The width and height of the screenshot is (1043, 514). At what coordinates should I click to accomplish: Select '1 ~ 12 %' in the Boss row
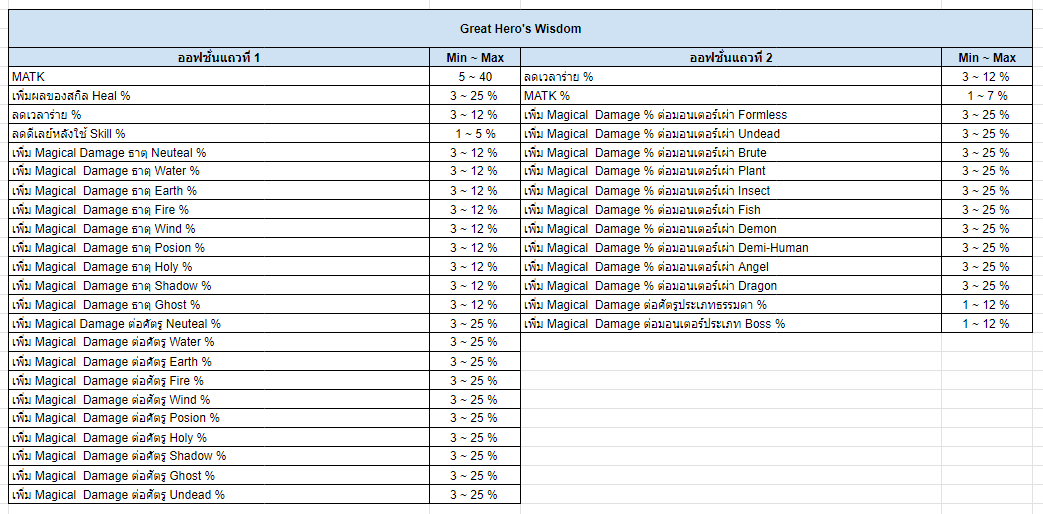986,324
